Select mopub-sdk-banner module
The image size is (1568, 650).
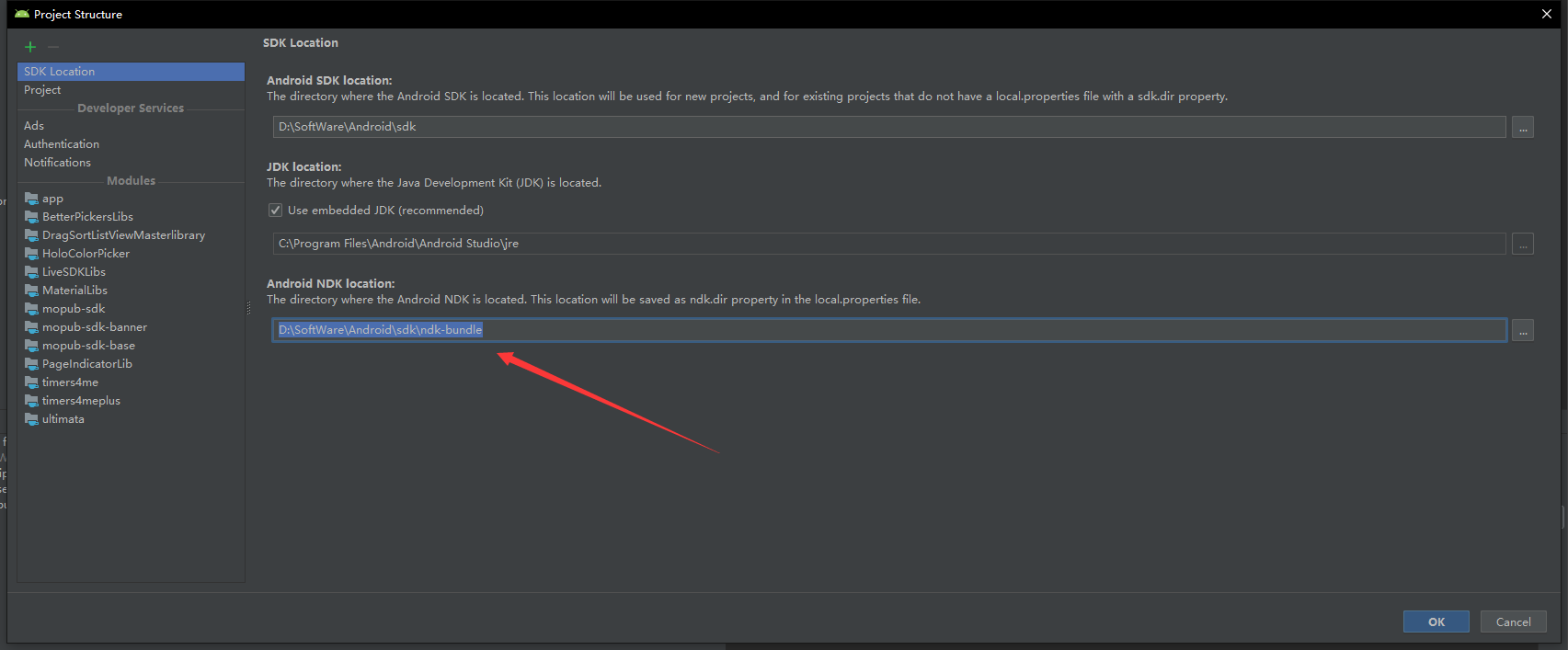131,327
